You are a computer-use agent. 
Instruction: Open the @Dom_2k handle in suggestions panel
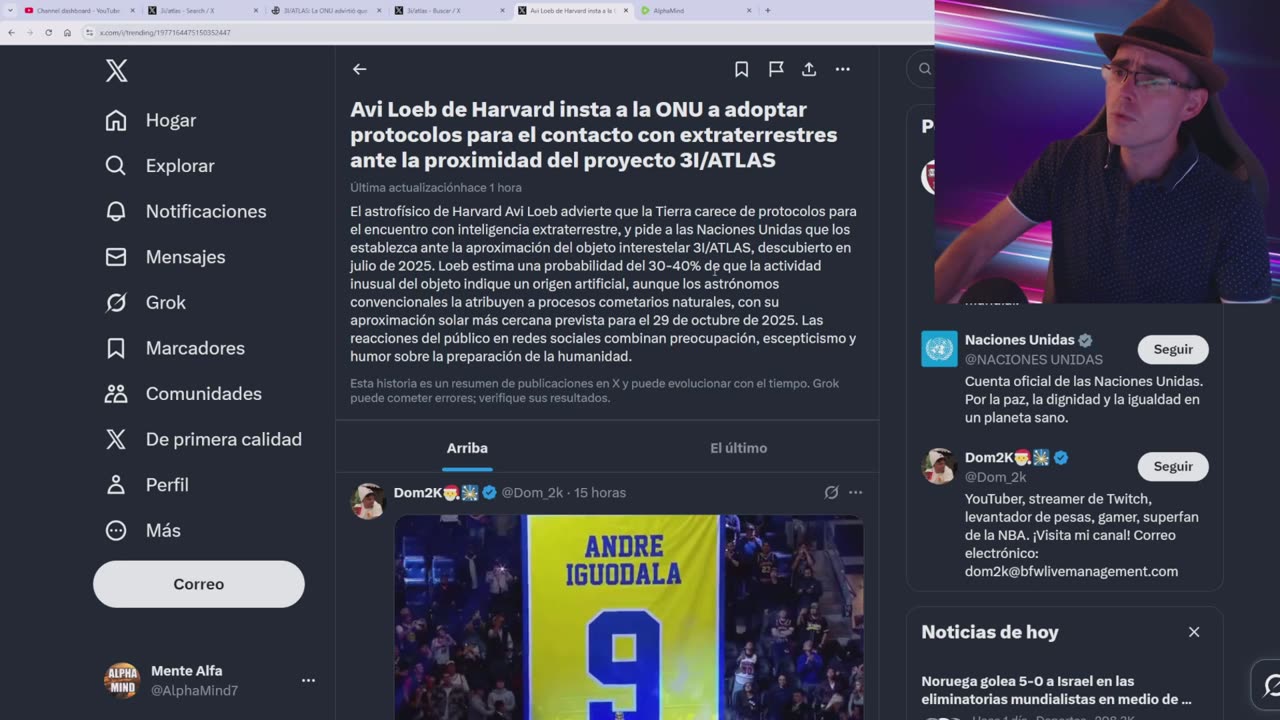click(x=996, y=476)
